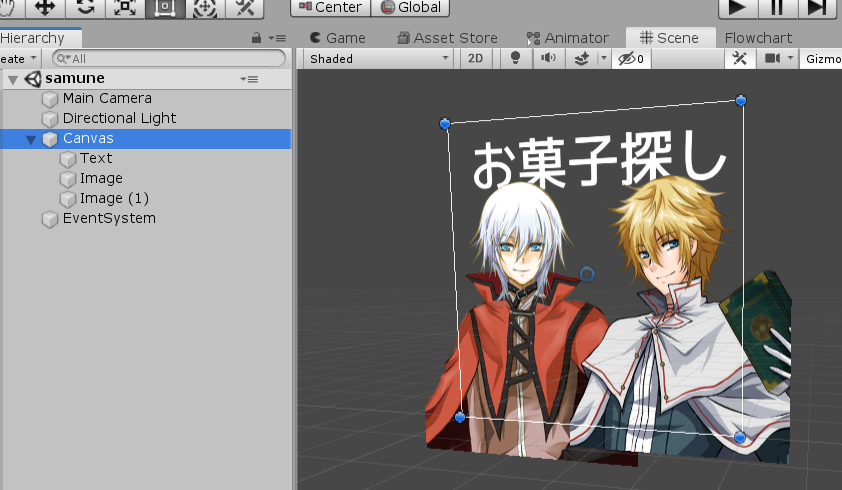Open the scene effects dropdown arrow

tap(604, 58)
